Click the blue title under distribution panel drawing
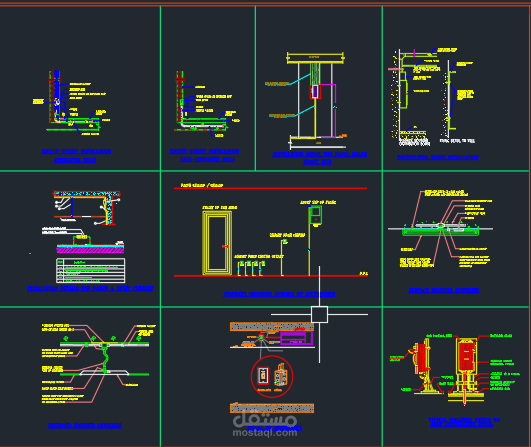 (x=438, y=157)
